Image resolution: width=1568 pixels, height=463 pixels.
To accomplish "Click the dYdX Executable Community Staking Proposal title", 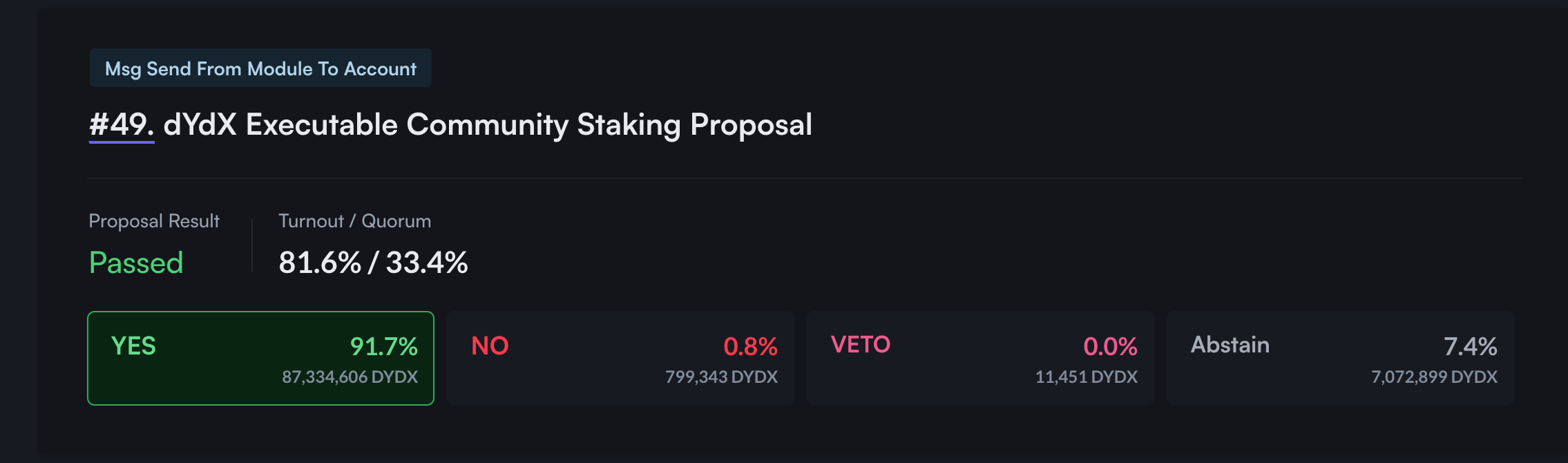I will point(488,125).
